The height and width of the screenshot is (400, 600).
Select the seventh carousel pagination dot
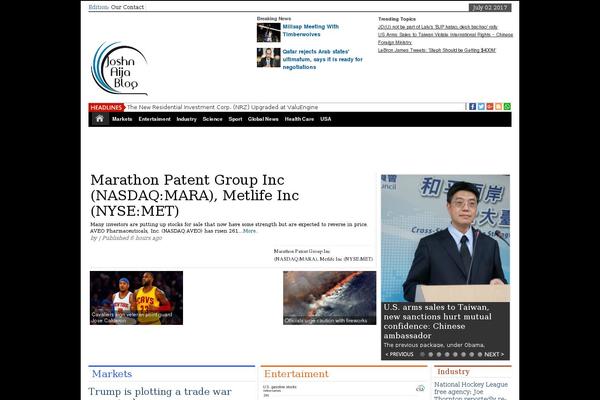pos(471,354)
